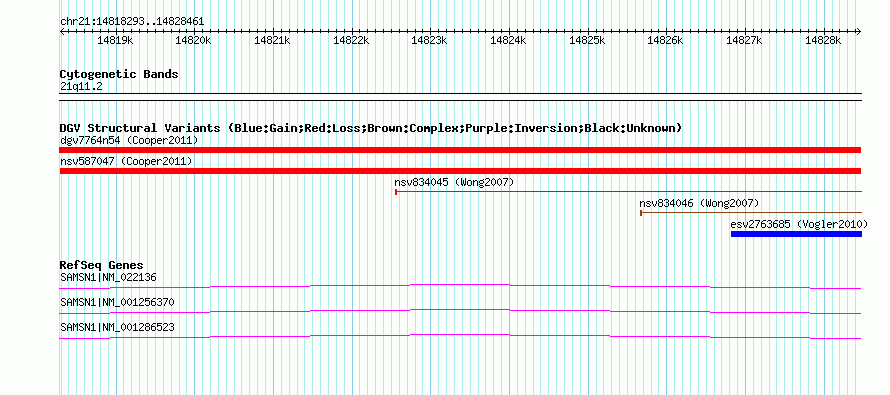The width and height of the screenshot is (890, 395).
Task: Click the 14824k ruler tick label
Action: coord(509,40)
